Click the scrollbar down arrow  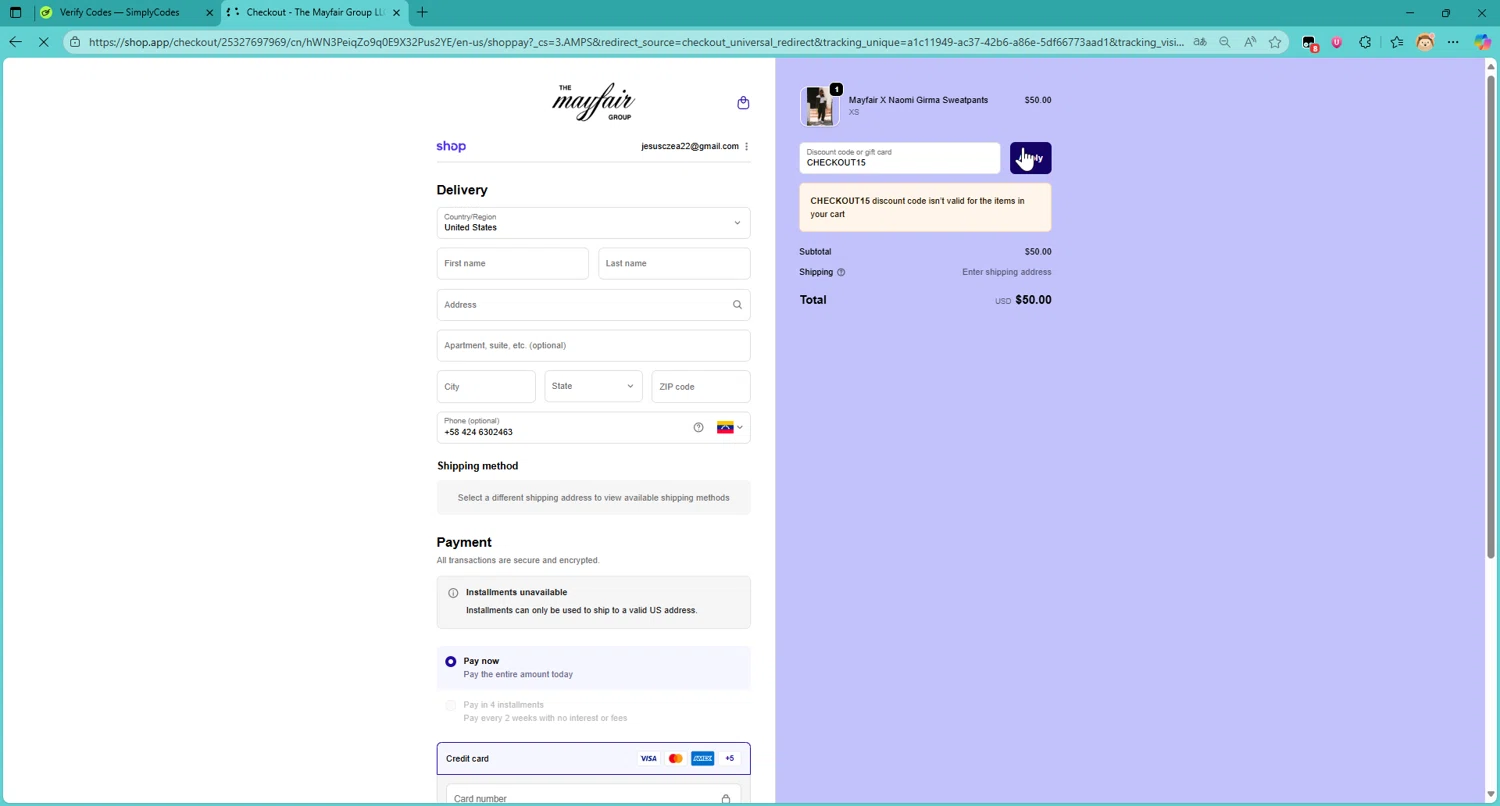[x=1491, y=796]
